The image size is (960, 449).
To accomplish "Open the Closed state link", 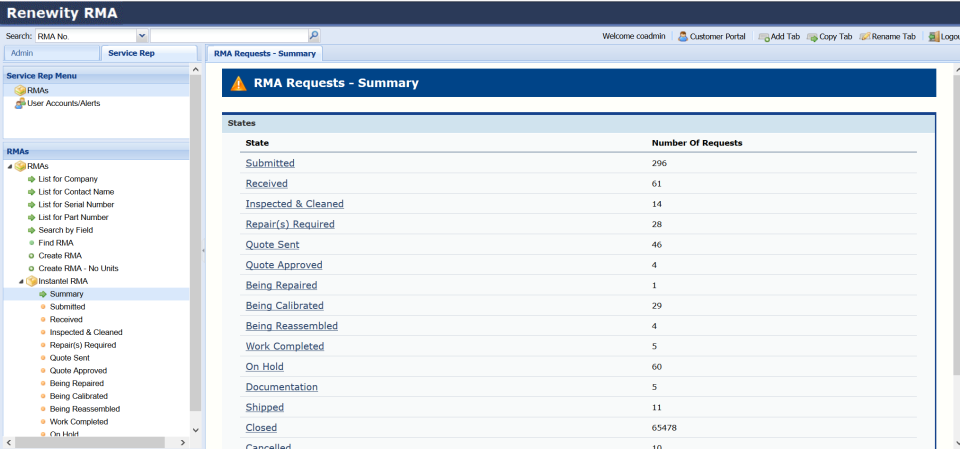I will 261,428.
